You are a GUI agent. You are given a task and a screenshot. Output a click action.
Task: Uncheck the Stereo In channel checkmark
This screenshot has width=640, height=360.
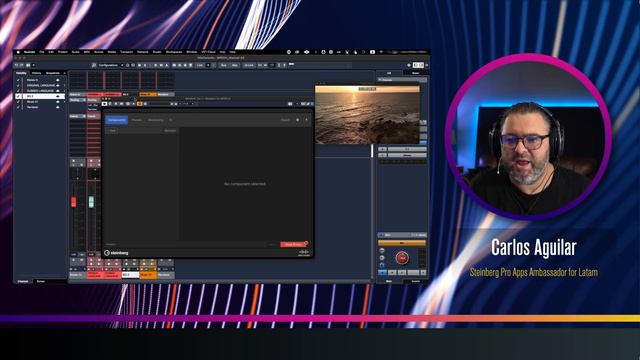coord(18,80)
